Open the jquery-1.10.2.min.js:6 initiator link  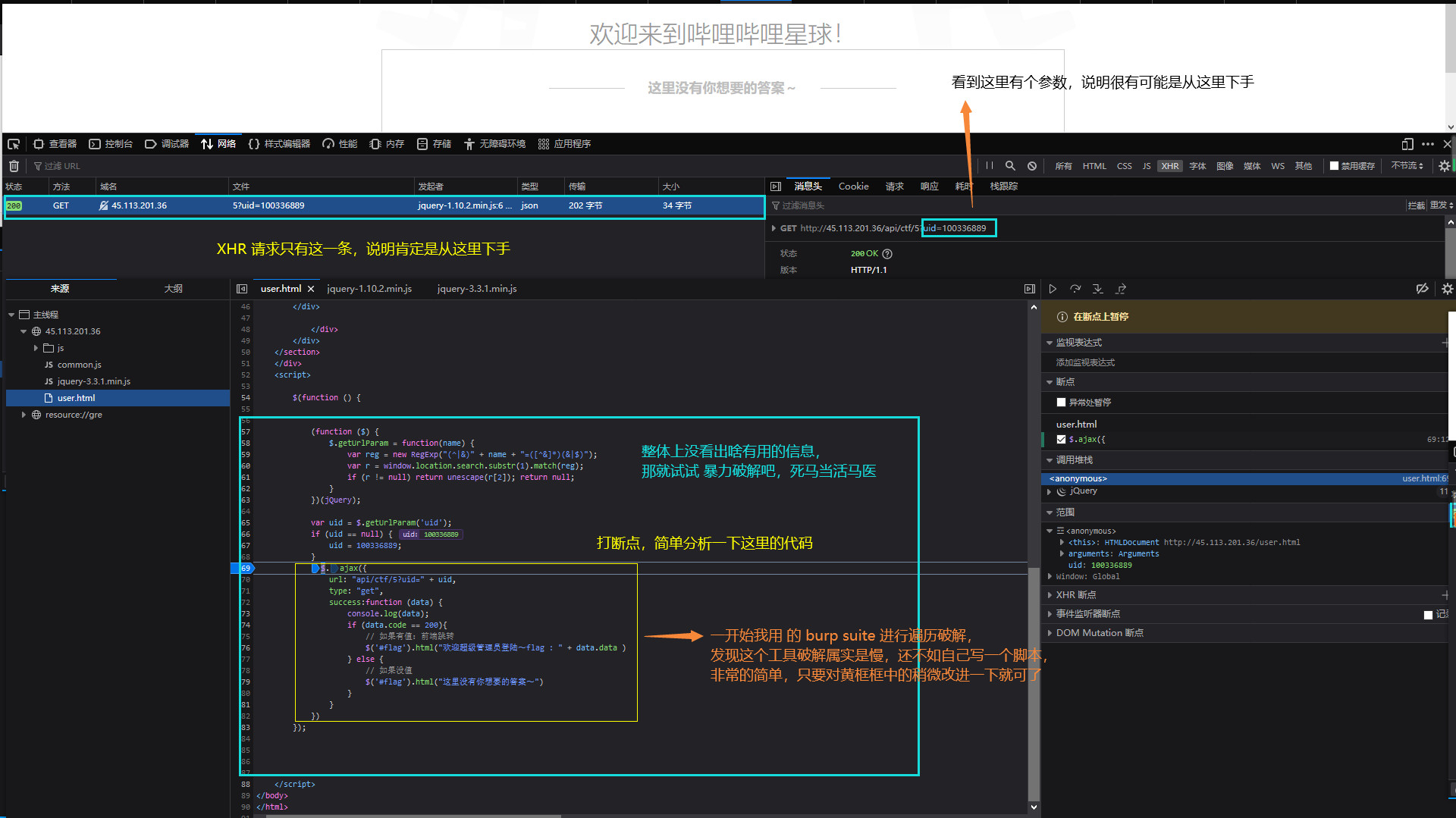[464, 206]
